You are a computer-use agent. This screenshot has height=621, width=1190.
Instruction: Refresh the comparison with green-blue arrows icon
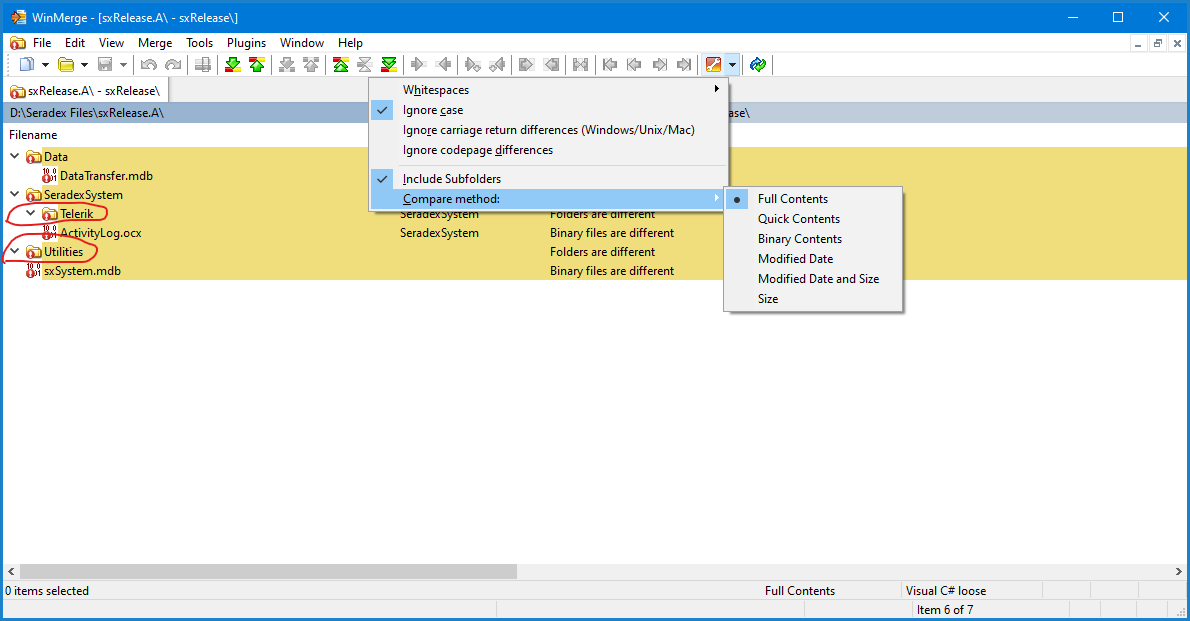757,65
